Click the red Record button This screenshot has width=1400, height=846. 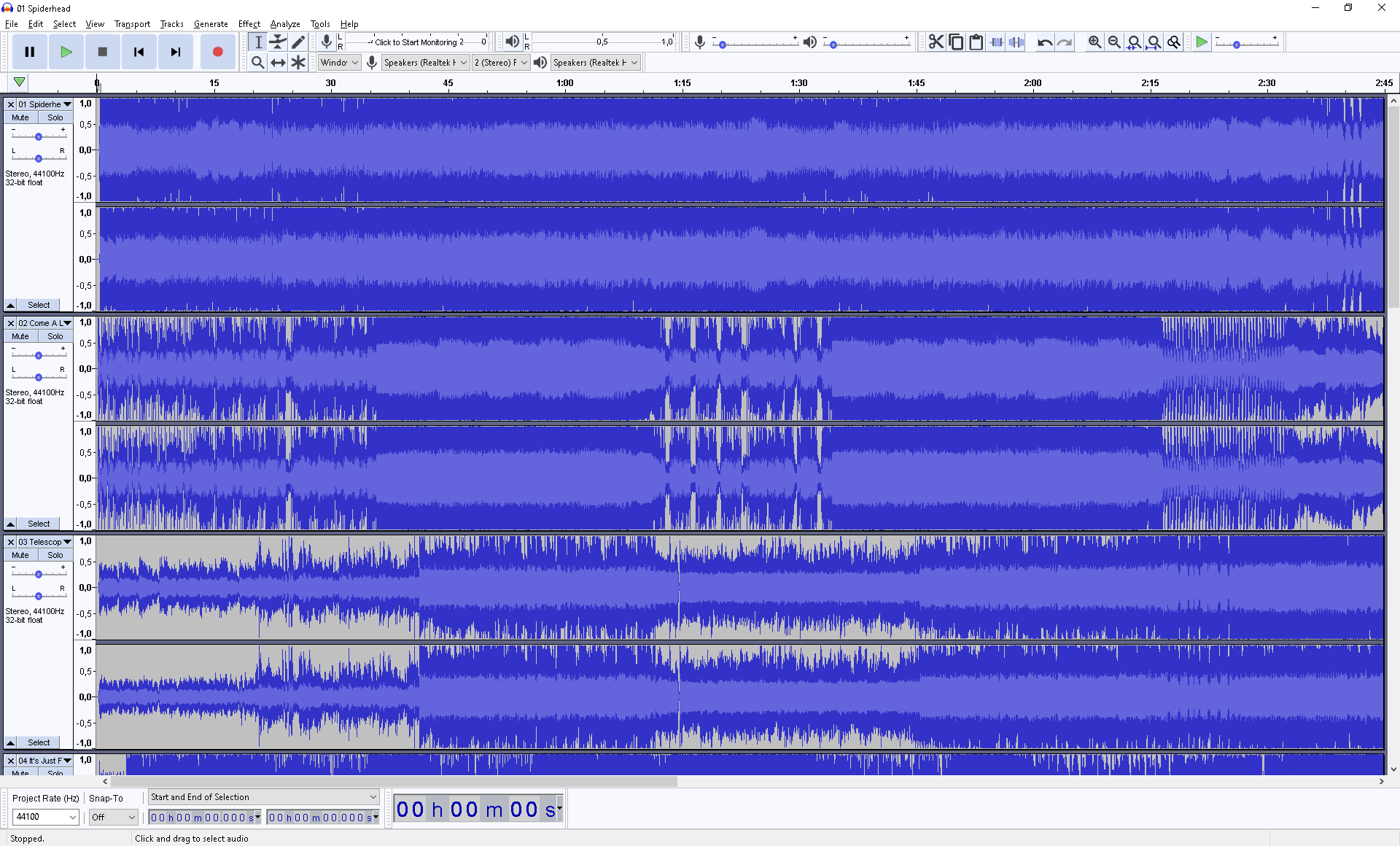(x=217, y=52)
